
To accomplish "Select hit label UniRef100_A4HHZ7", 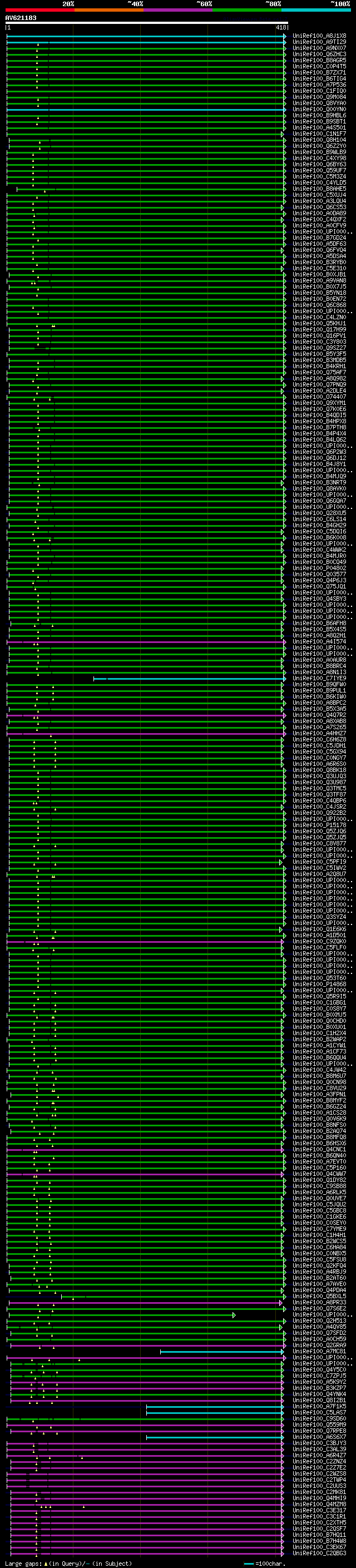I will pyautogui.click(x=319, y=733).
